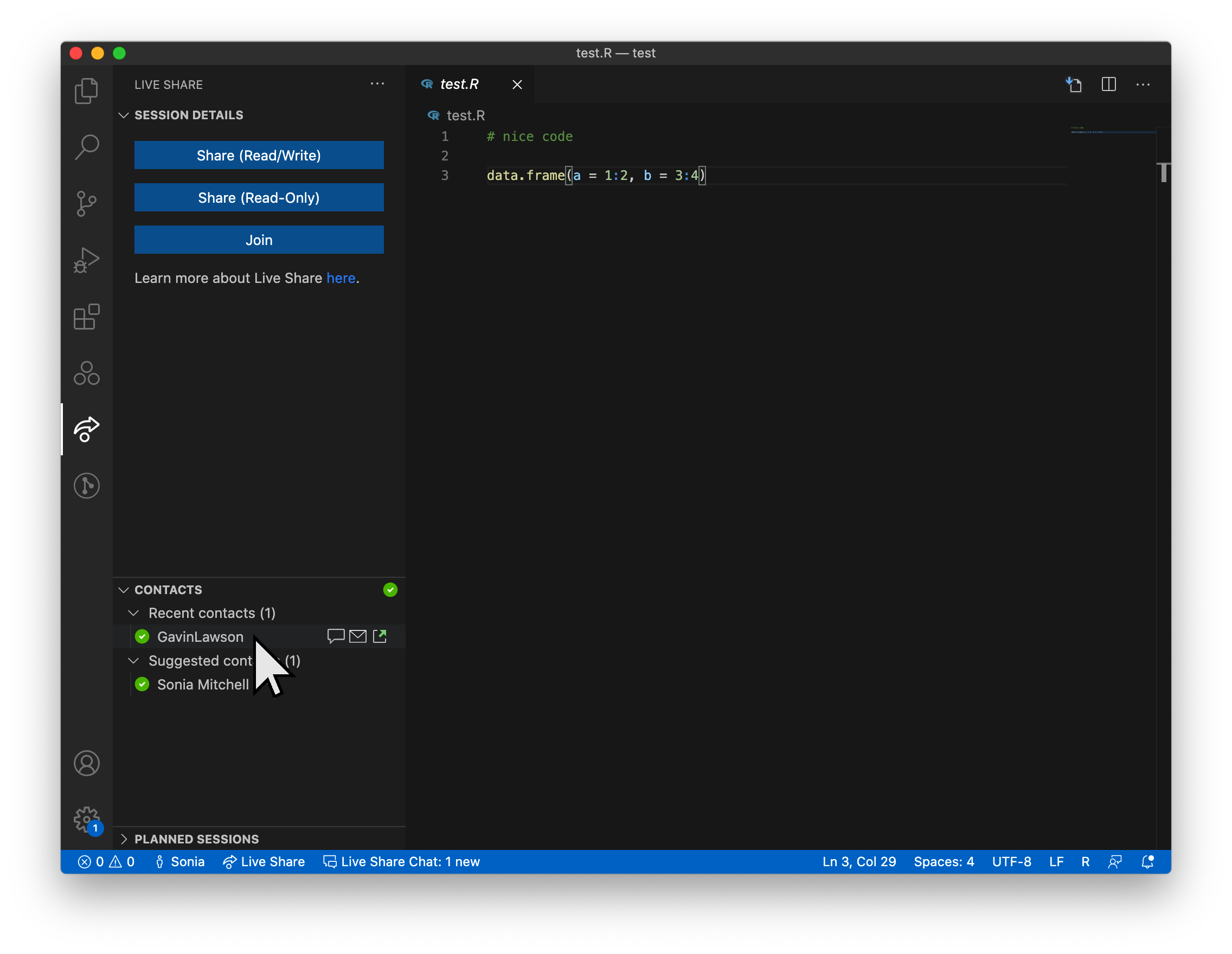Open chat with GavinLawson
Image resolution: width=1232 pixels, height=954 pixels.
click(x=336, y=636)
